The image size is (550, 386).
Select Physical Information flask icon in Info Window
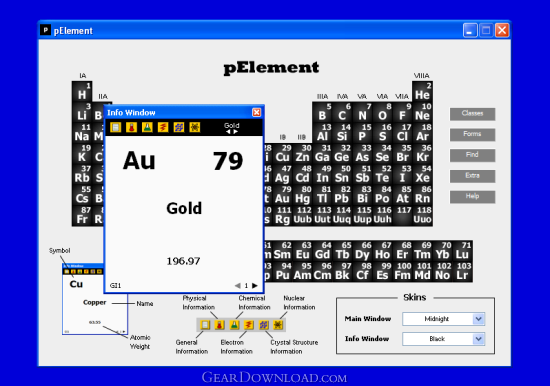pyautogui.click(x=132, y=127)
